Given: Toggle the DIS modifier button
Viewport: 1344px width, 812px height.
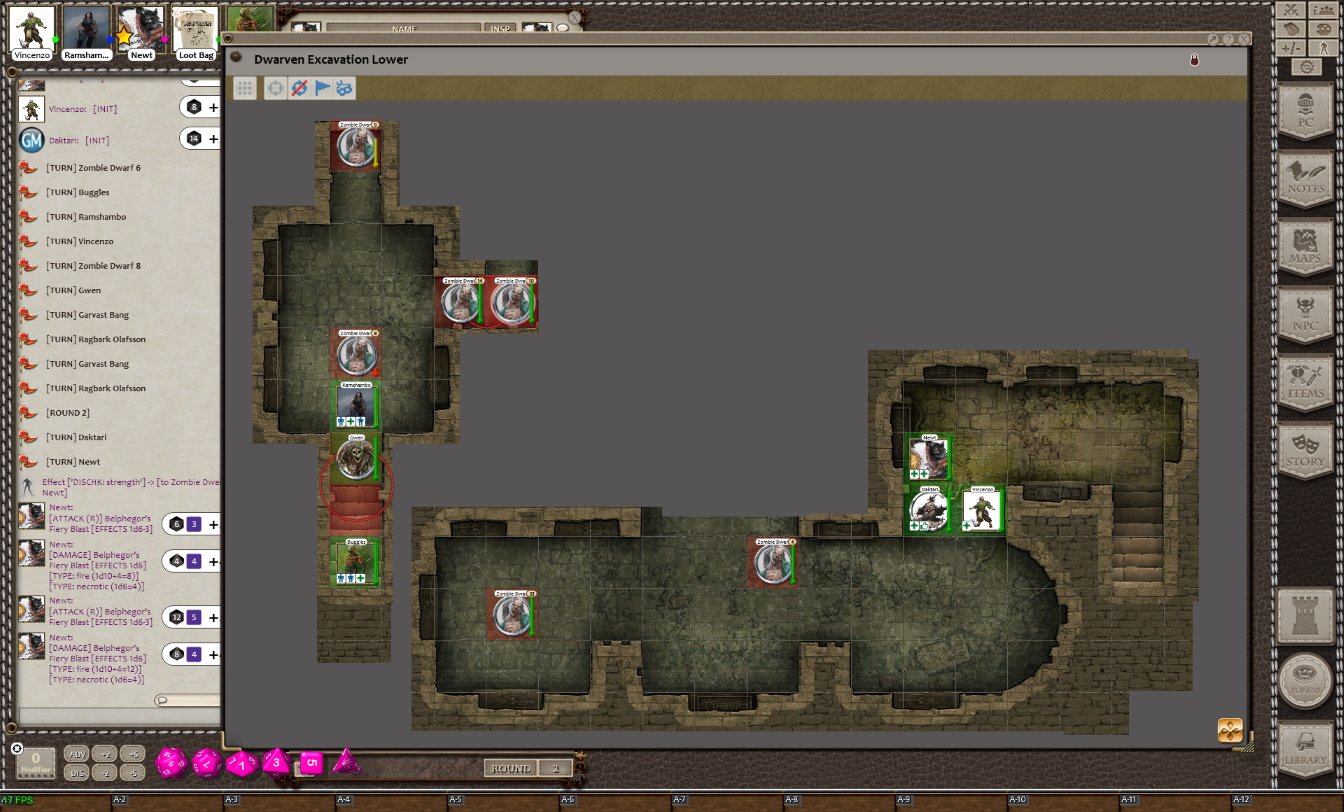Looking at the screenshot, I should click(x=77, y=772).
